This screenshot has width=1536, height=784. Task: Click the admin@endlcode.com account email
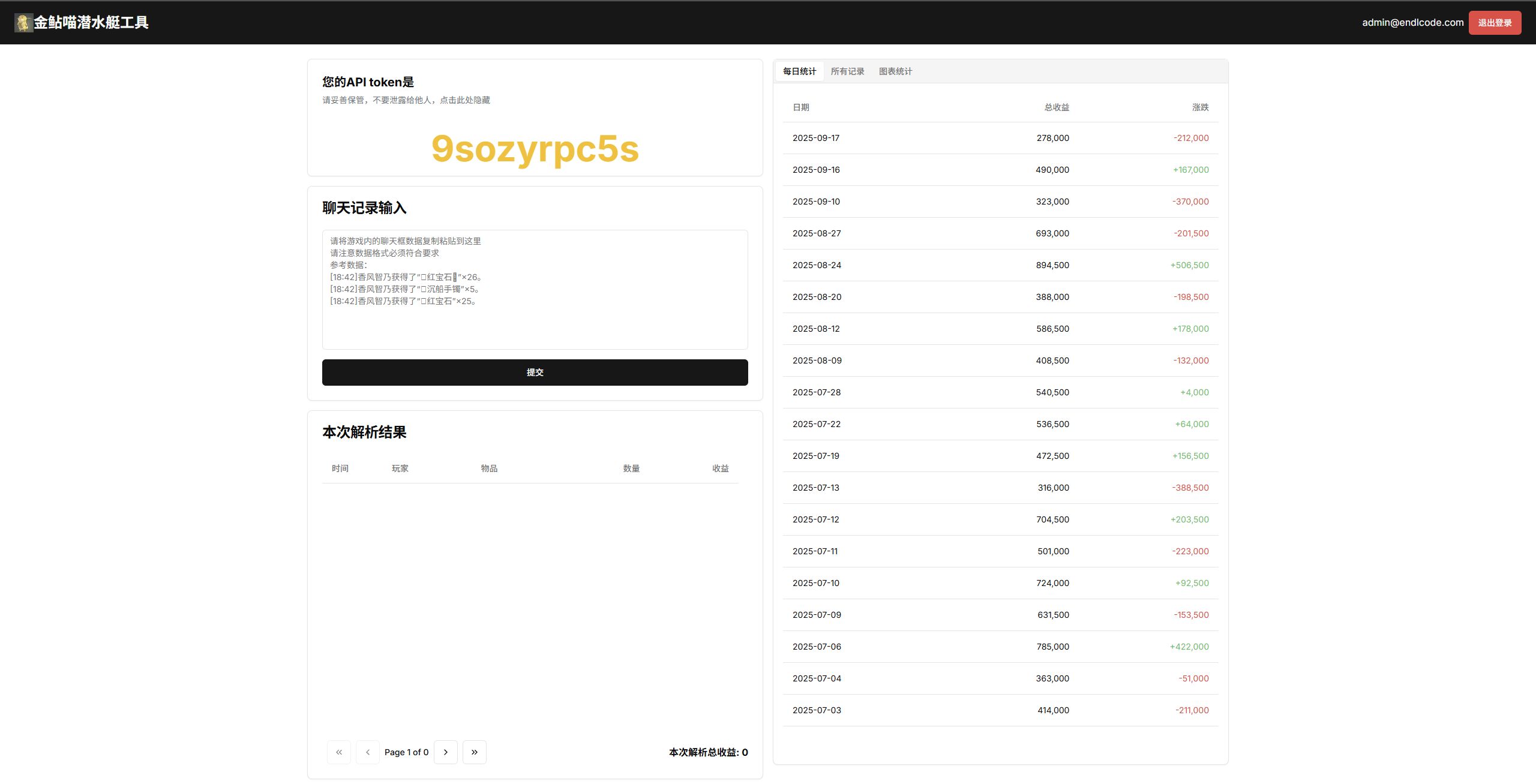pyautogui.click(x=1412, y=23)
